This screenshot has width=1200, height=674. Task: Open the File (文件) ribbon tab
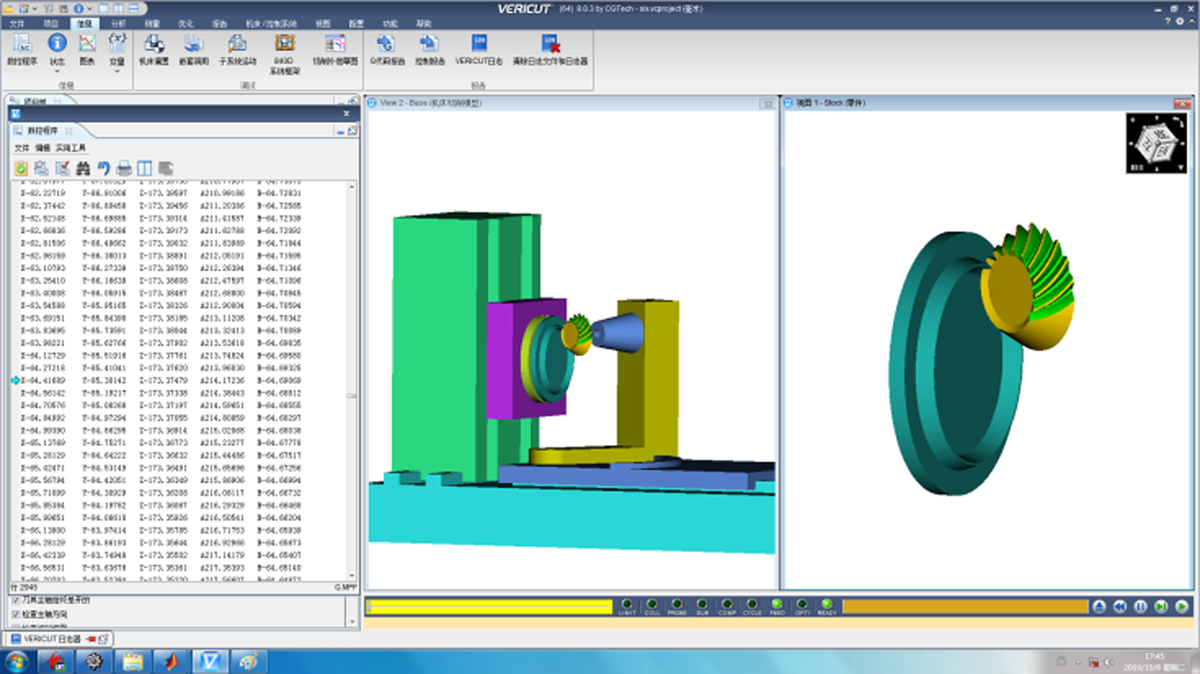pyautogui.click(x=17, y=22)
